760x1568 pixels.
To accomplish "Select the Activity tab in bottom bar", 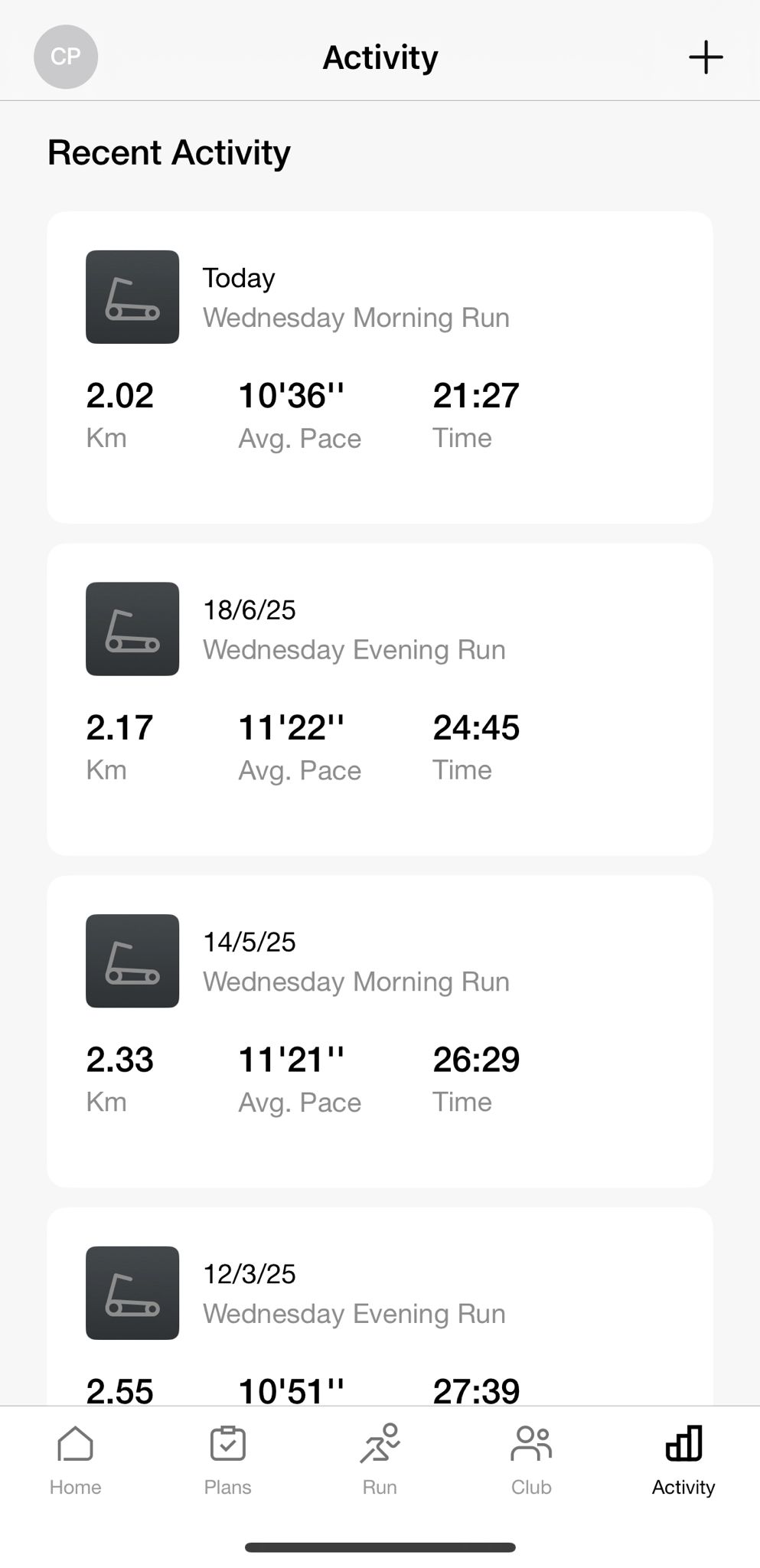I will pos(683,1459).
